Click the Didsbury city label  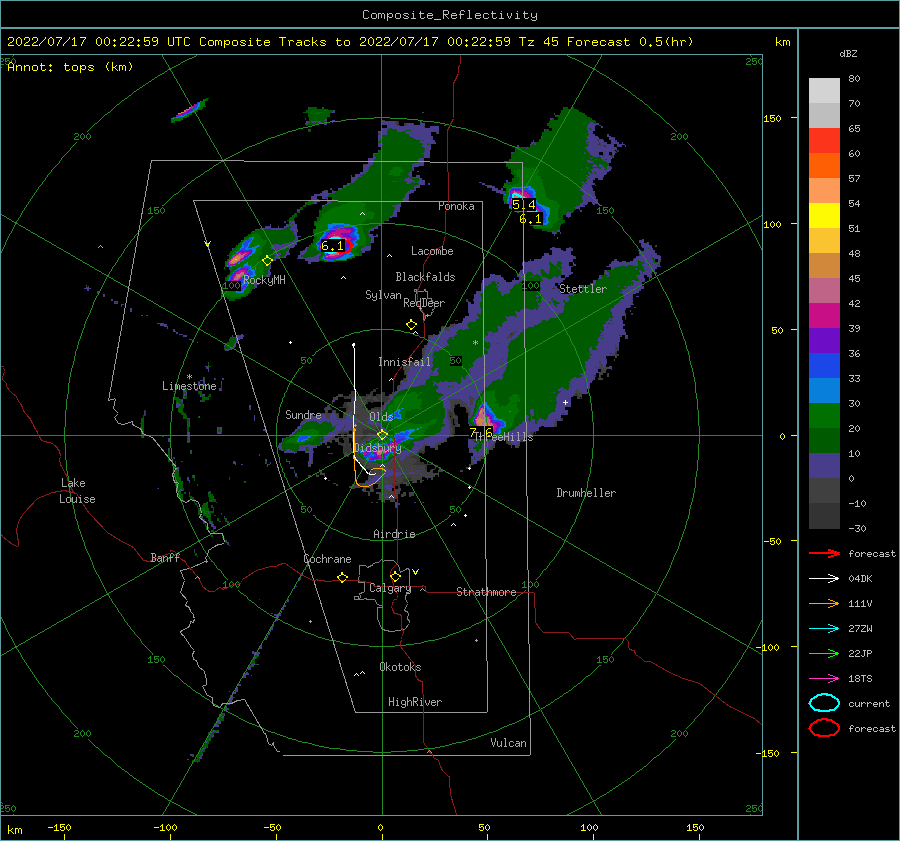(378, 448)
